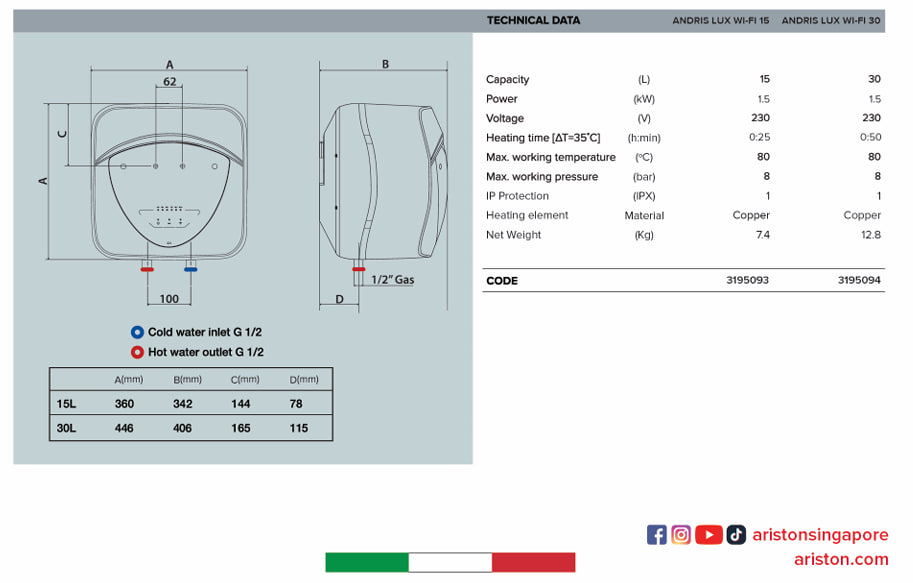Click the dimension value 446

pyautogui.click(x=125, y=428)
